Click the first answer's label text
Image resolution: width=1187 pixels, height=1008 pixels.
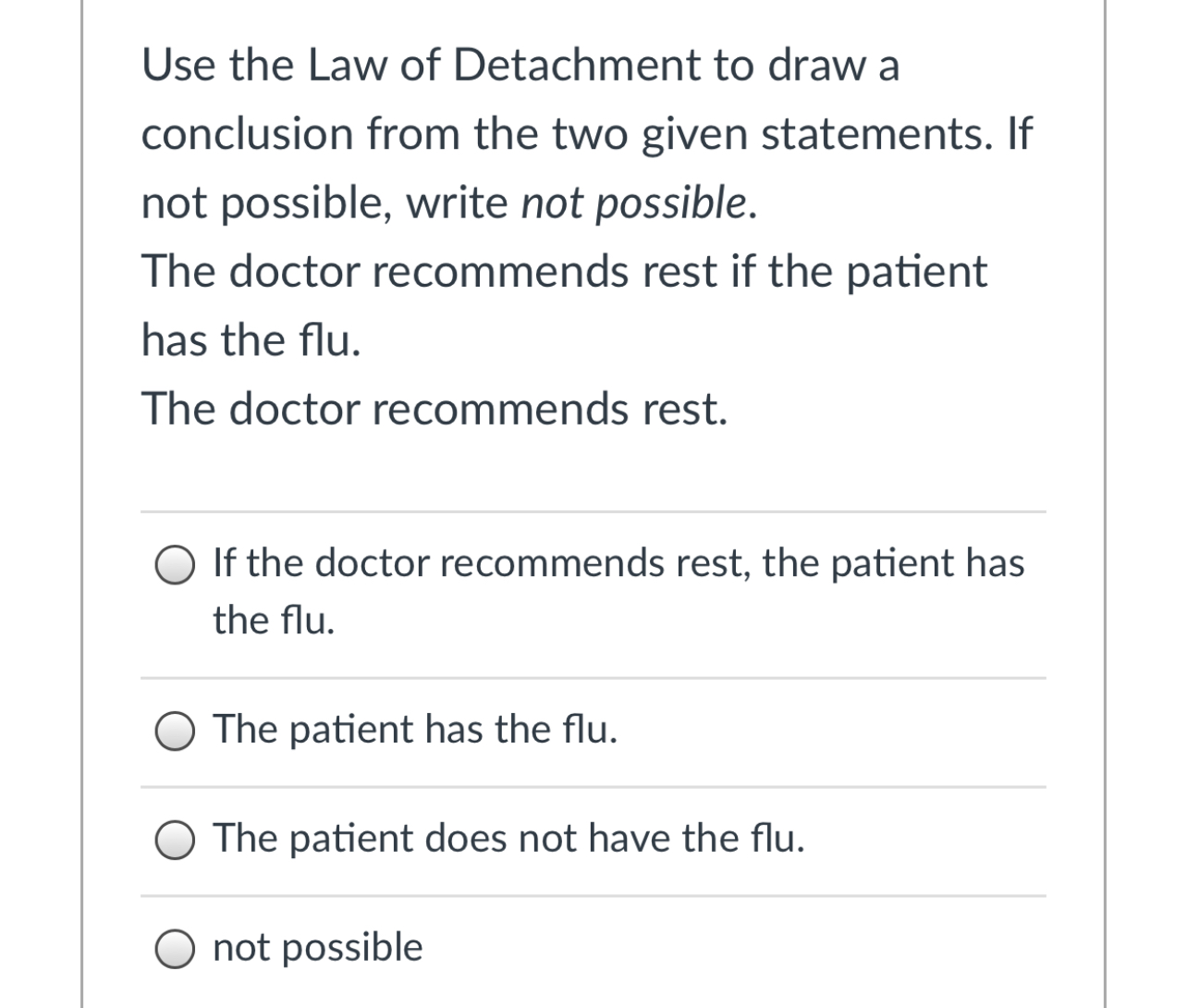(618, 562)
